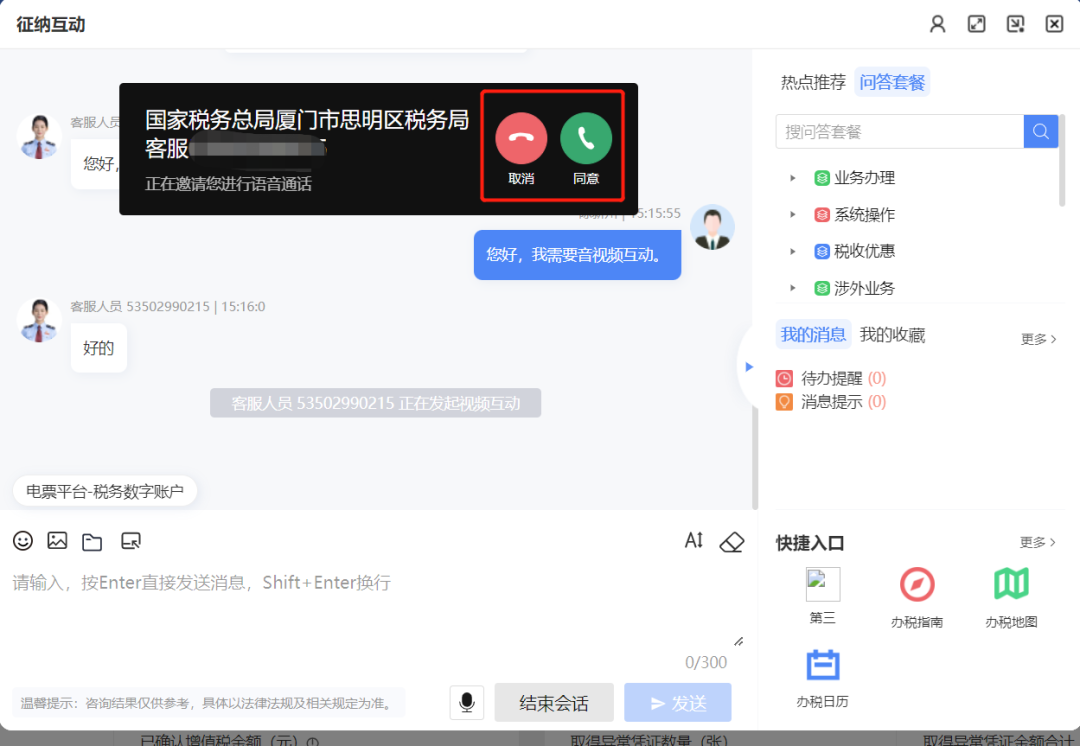This screenshot has height=746, width=1080.
Task: Focus the 搜问答套餐 search field
Action: [x=900, y=131]
